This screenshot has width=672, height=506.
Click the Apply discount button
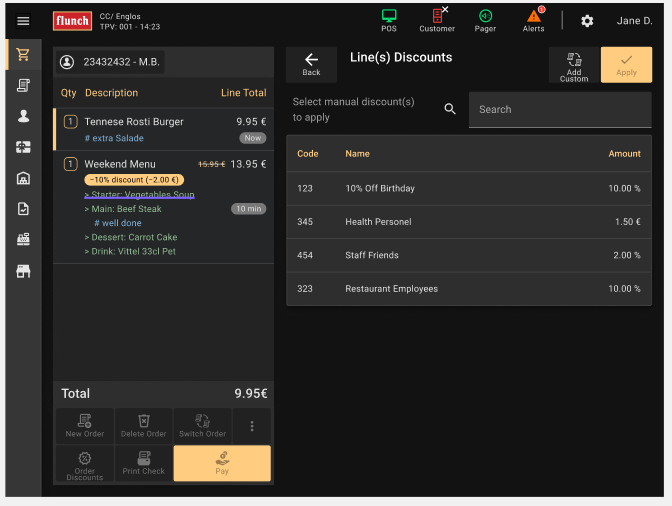point(626,65)
